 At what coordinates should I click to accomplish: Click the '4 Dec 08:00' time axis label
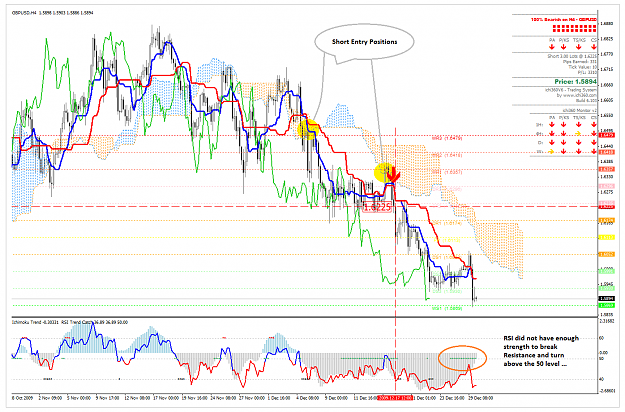307,398
